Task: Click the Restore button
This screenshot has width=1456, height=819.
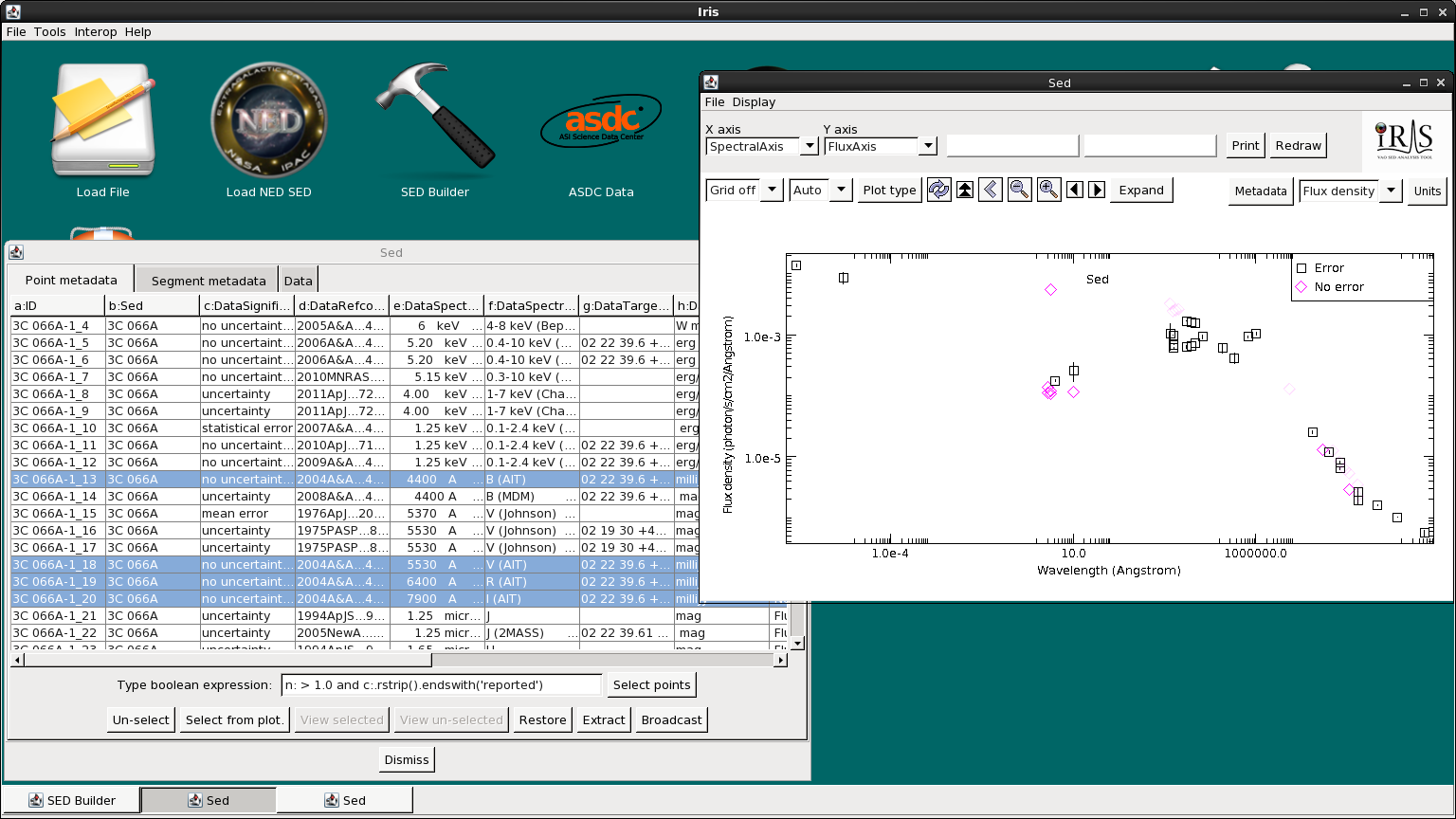Action: (x=542, y=719)
